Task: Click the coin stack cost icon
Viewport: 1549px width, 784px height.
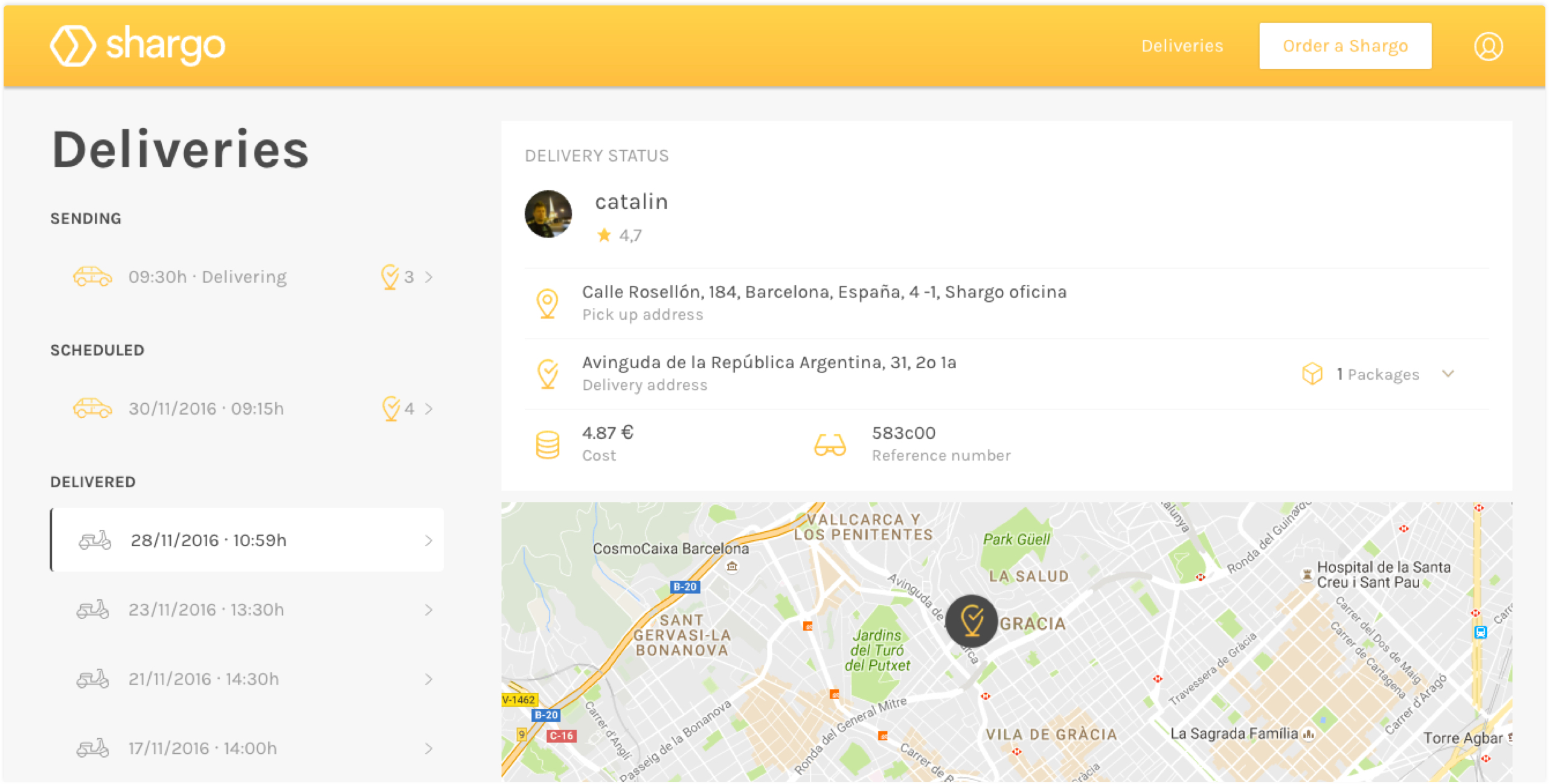Action: click(x=547, y=445)
